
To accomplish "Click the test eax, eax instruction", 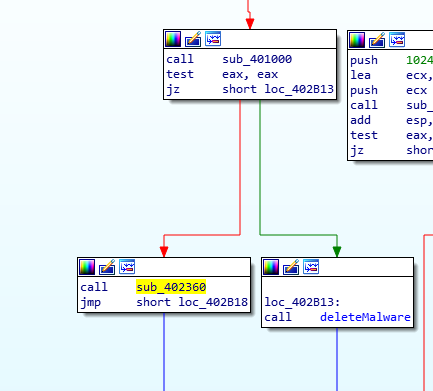I will [222, 74].
